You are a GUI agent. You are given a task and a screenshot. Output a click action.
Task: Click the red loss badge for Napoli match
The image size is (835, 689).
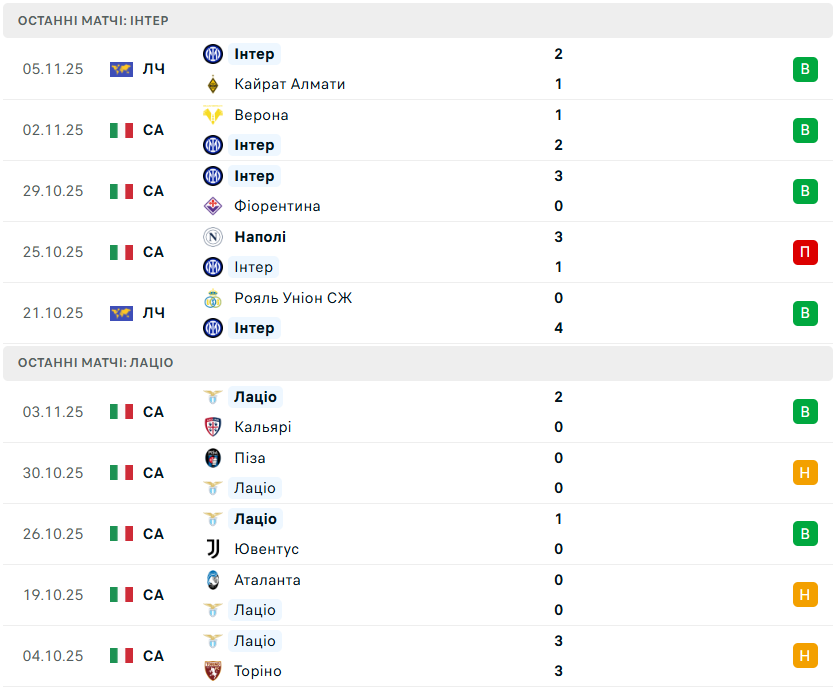805,252
